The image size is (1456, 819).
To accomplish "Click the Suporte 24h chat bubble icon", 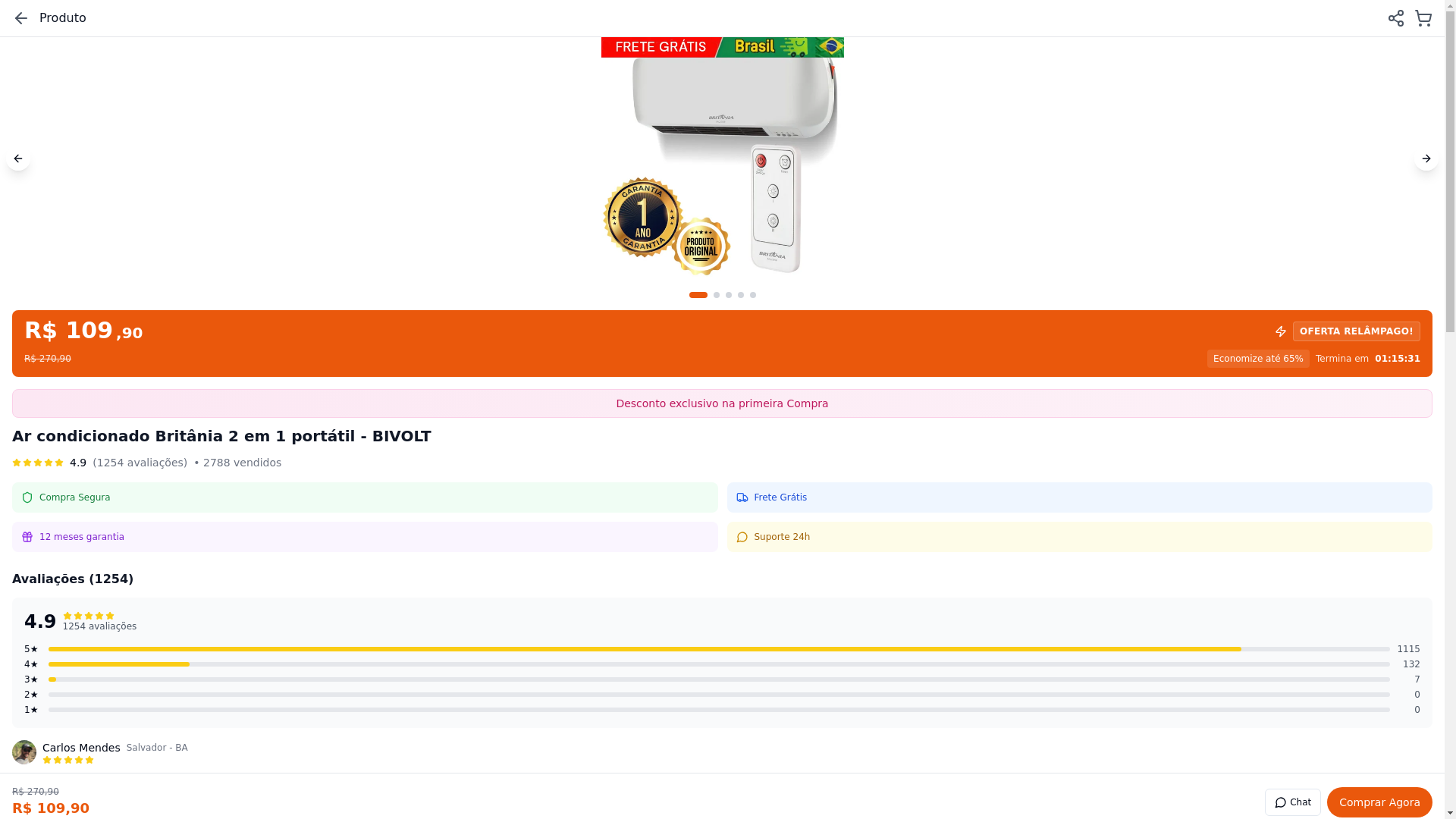I will pyautogui.click(x=742, y=537).
